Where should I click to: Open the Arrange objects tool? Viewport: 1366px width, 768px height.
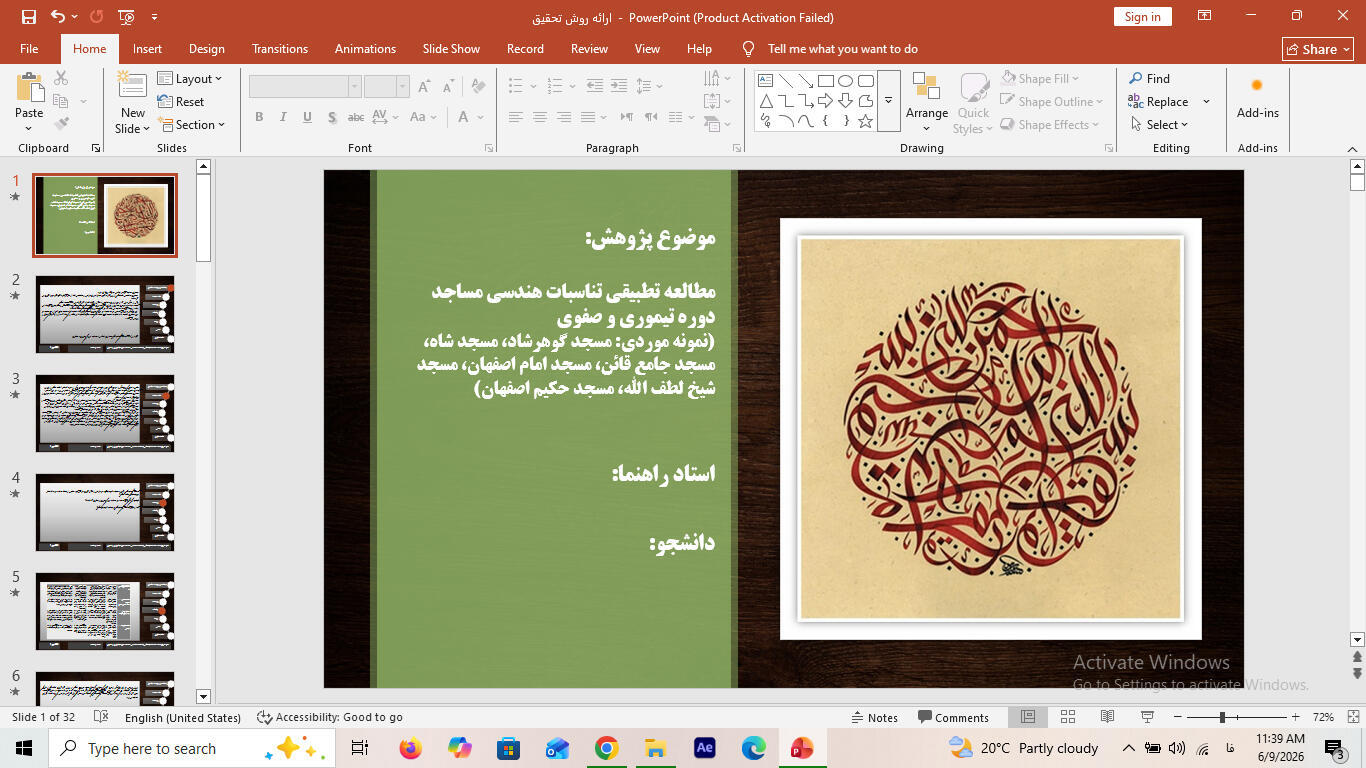pos(927,103)
